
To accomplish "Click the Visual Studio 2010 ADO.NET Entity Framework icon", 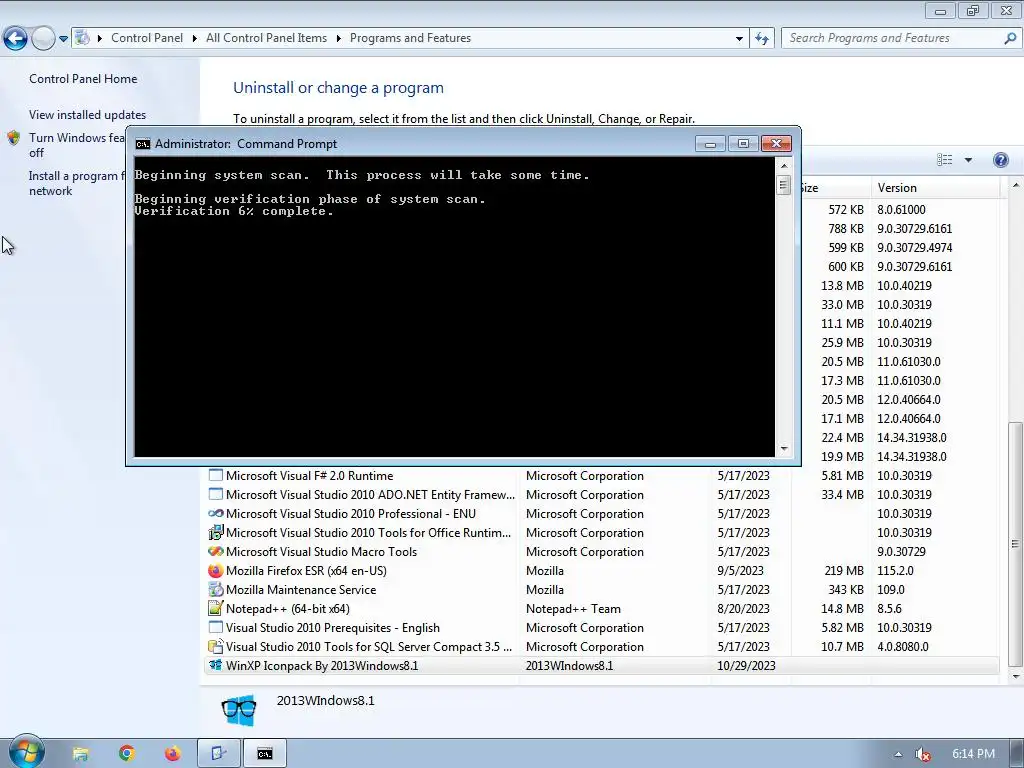I will tap(216, 495).
